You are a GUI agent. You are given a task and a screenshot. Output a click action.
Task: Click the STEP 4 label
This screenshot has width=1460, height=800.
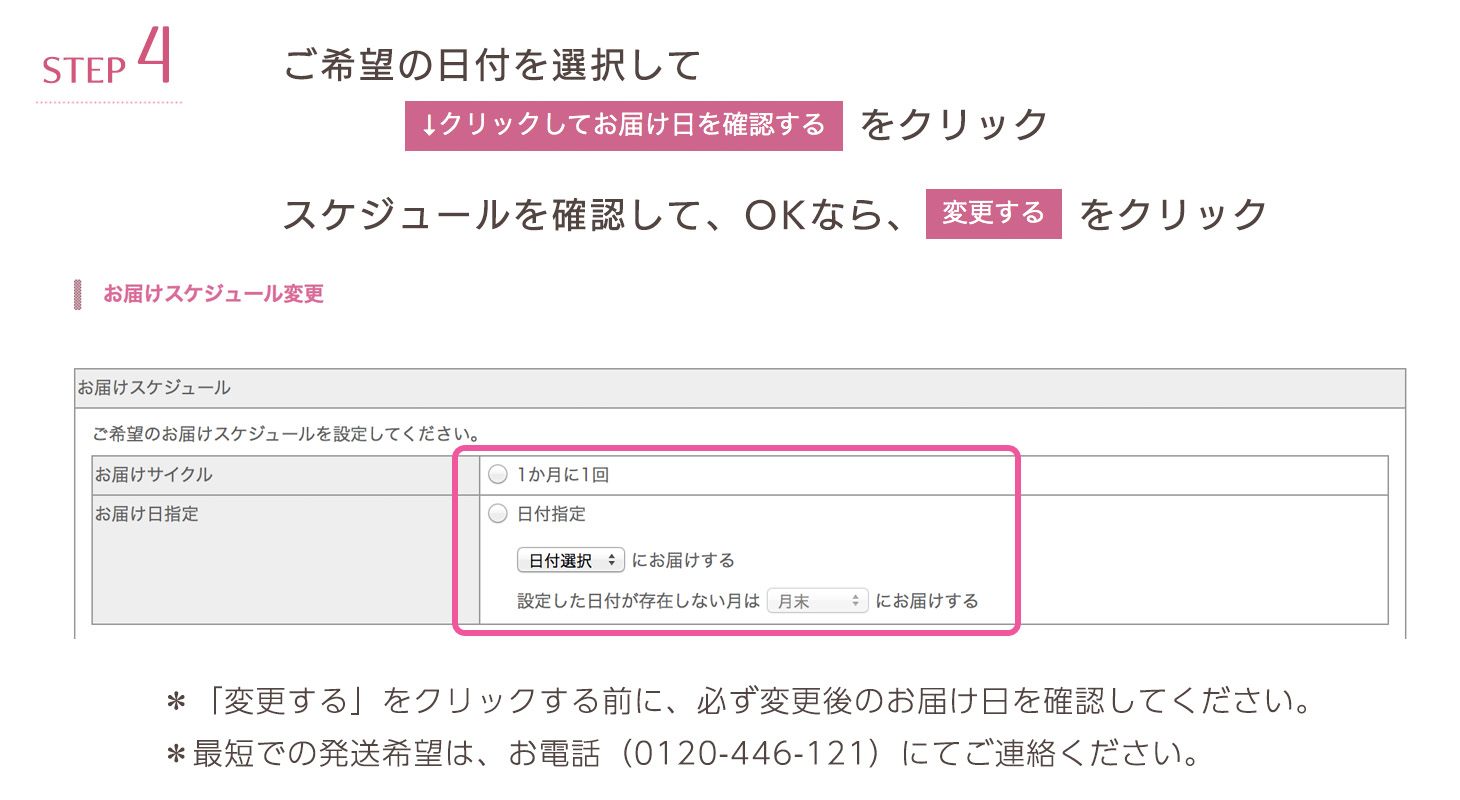click(x=109, y=60)
